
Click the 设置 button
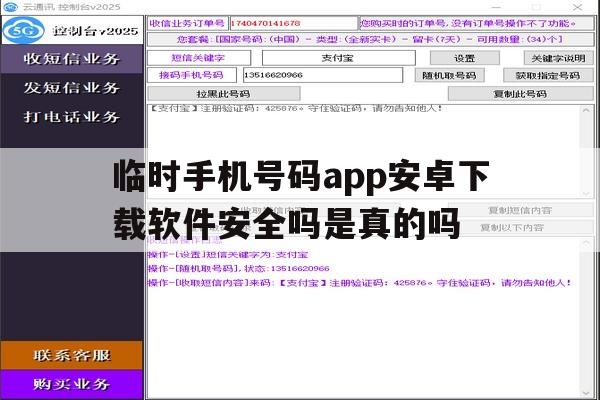coord(465,58)
